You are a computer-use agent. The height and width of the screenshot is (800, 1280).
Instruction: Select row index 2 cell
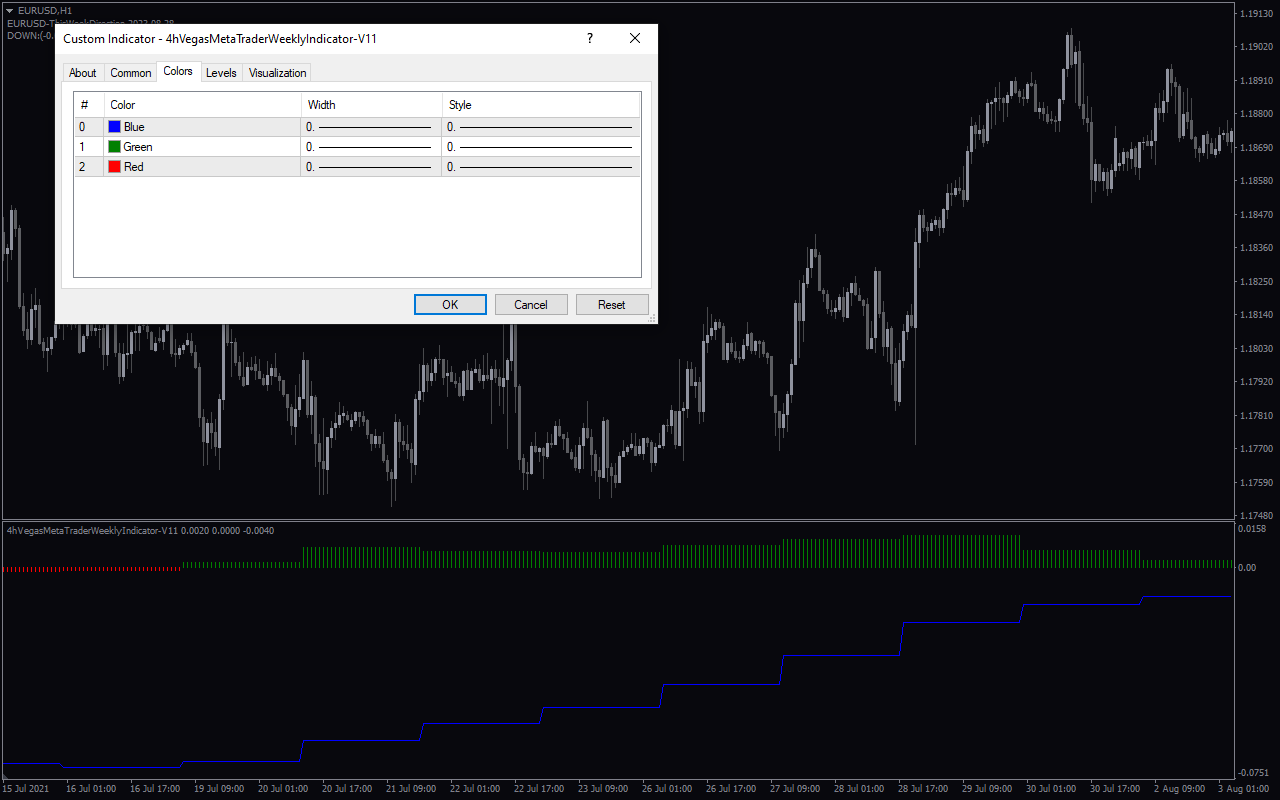point(89,167)
